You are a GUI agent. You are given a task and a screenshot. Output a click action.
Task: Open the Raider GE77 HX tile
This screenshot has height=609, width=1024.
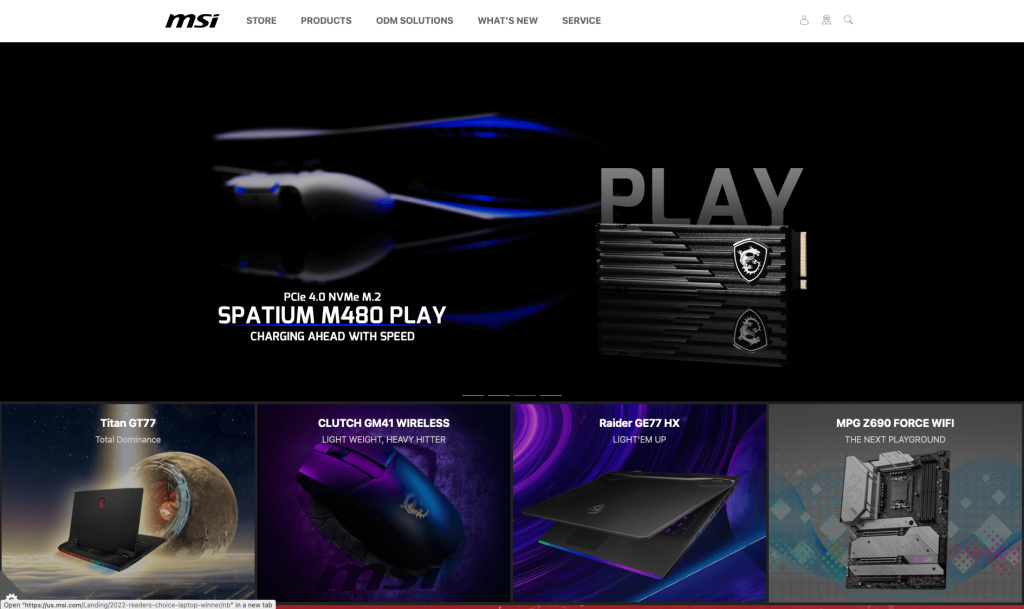(639, 503)
